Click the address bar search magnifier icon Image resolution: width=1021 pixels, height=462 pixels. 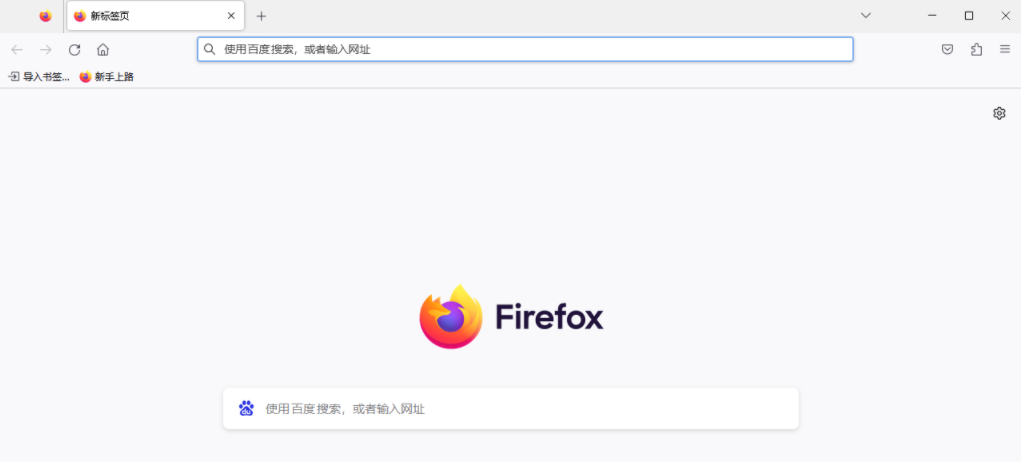(x=209, y=49)
